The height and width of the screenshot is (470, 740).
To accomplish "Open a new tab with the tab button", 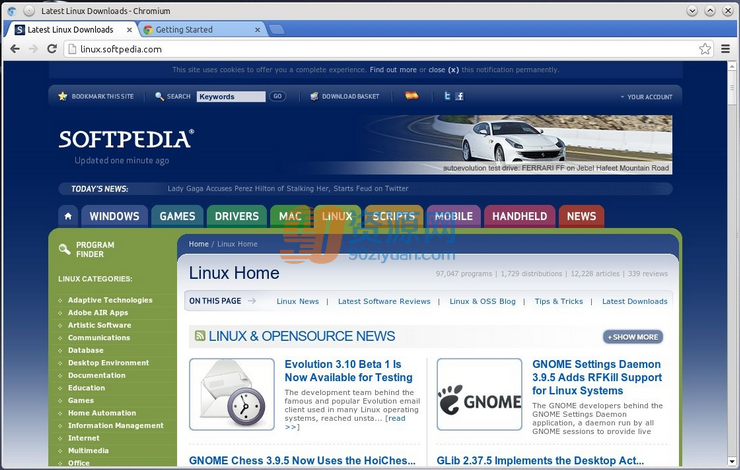I will [x=277, y=30].
